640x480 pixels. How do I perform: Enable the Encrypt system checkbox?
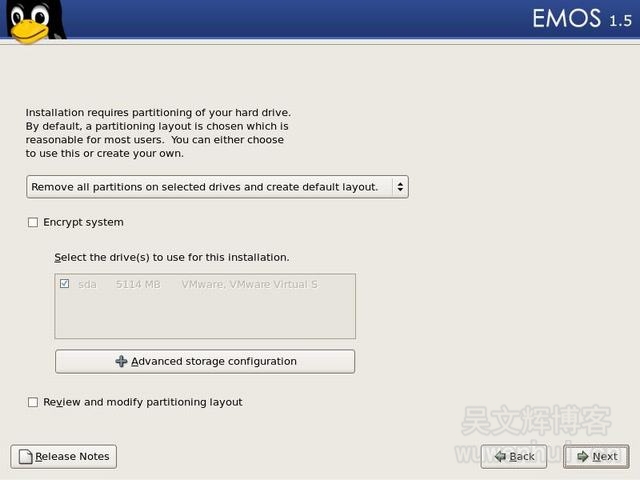point(33,222)
